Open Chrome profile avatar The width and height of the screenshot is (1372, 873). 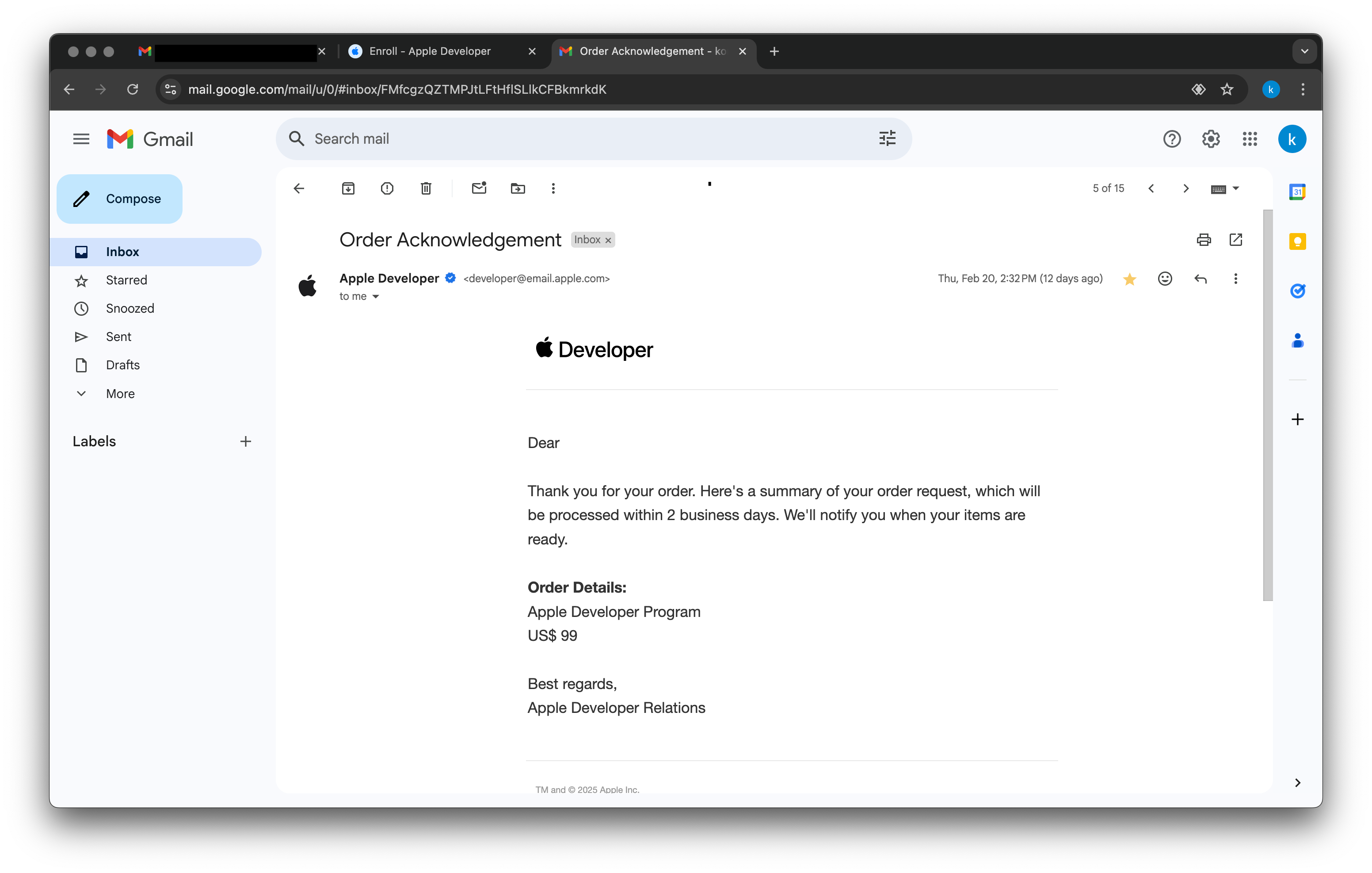(1271, 89)
